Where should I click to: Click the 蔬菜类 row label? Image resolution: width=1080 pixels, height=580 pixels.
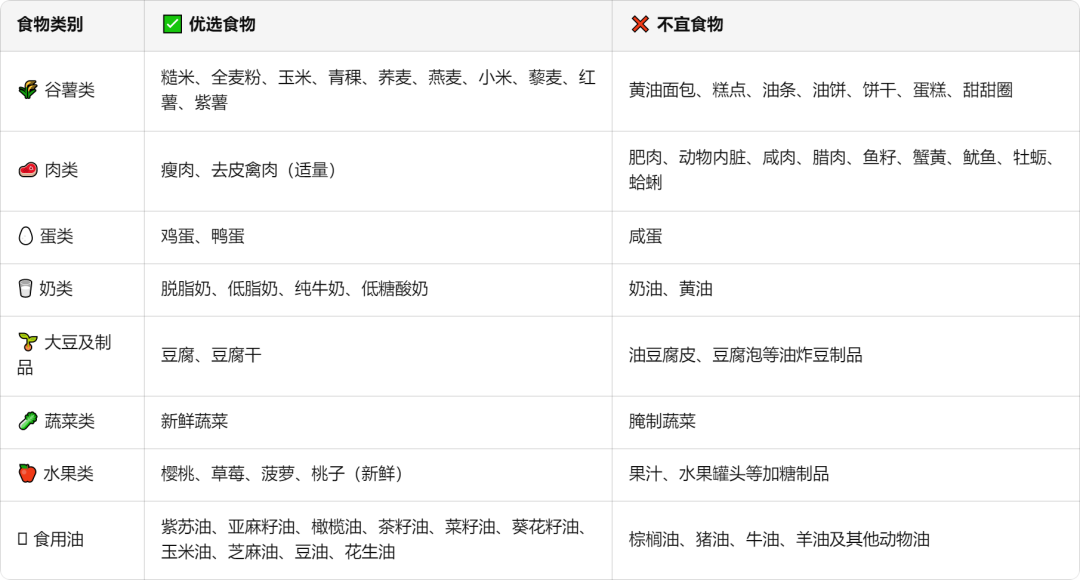pyautogui.click(x=70, y=421)
